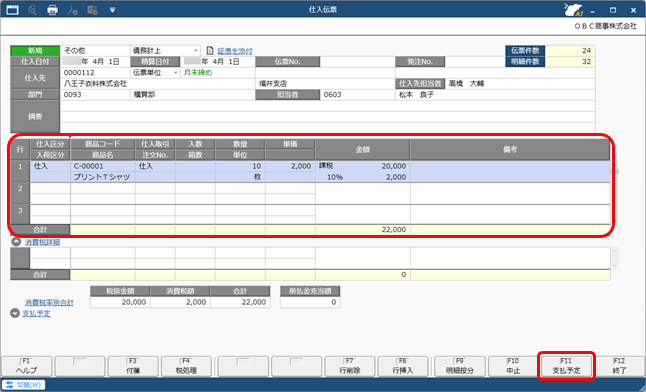
Task: Click the 松本 良子 staff name
Action: click(x=416, y=95)
